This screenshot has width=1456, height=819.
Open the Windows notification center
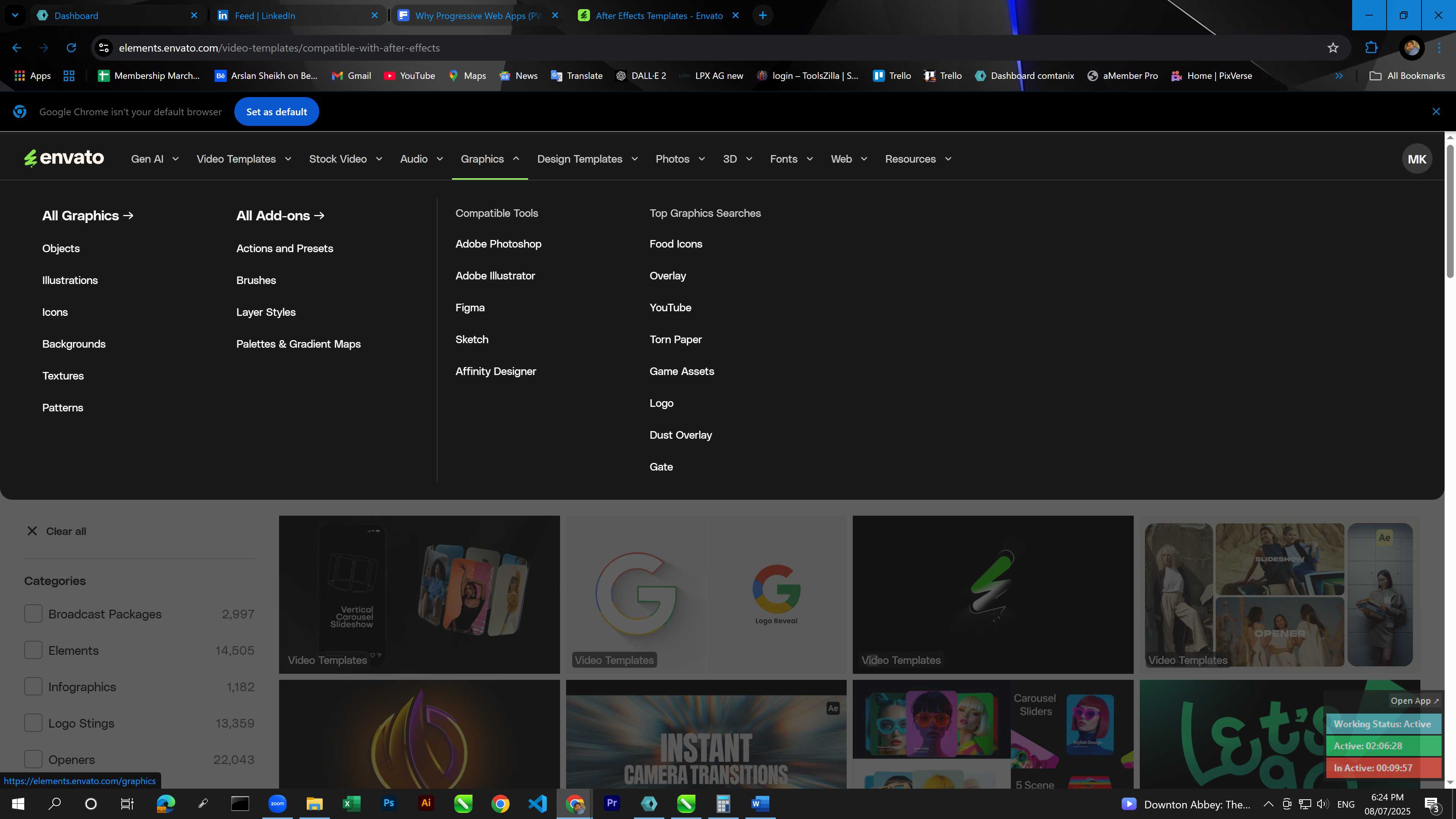(x=1432, y=804)
